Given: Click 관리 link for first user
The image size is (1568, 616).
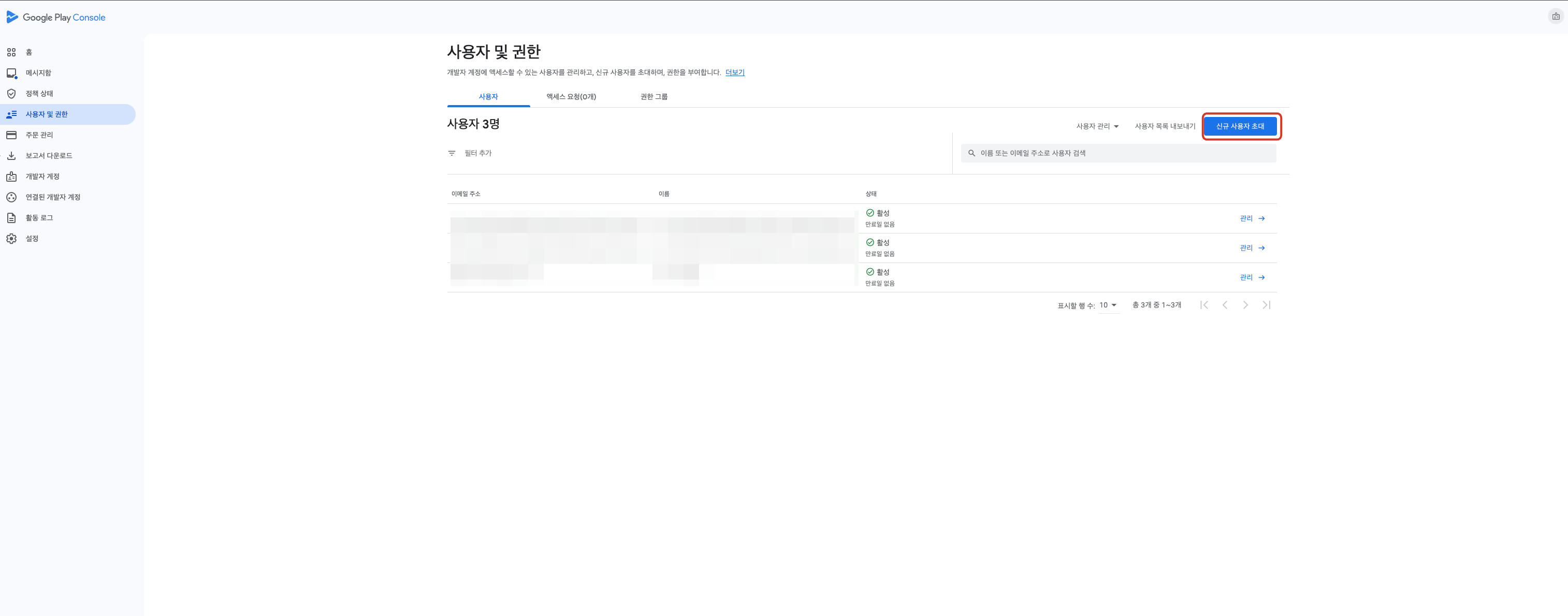Looking at the screenshot, I should [x=1252, y=218].
